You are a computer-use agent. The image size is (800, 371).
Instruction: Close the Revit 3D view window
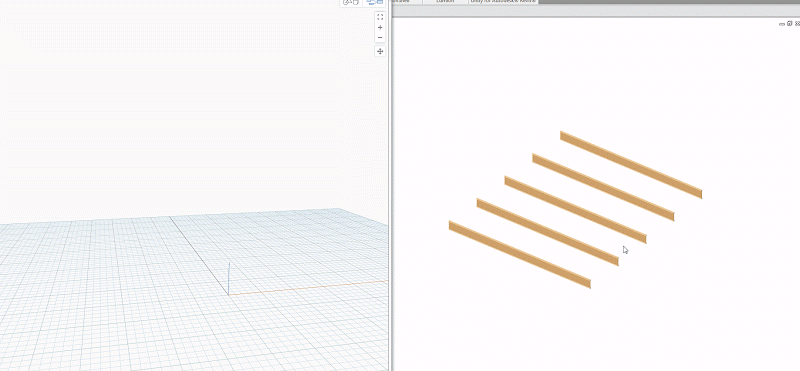pos(797,23)
